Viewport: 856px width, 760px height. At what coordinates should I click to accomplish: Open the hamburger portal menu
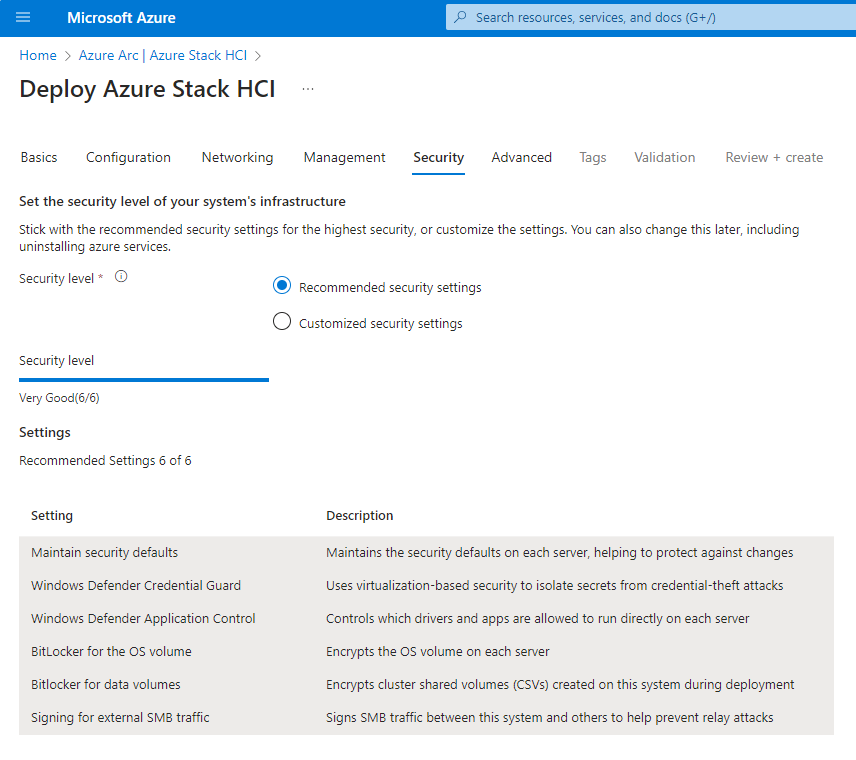click(24, 18)
